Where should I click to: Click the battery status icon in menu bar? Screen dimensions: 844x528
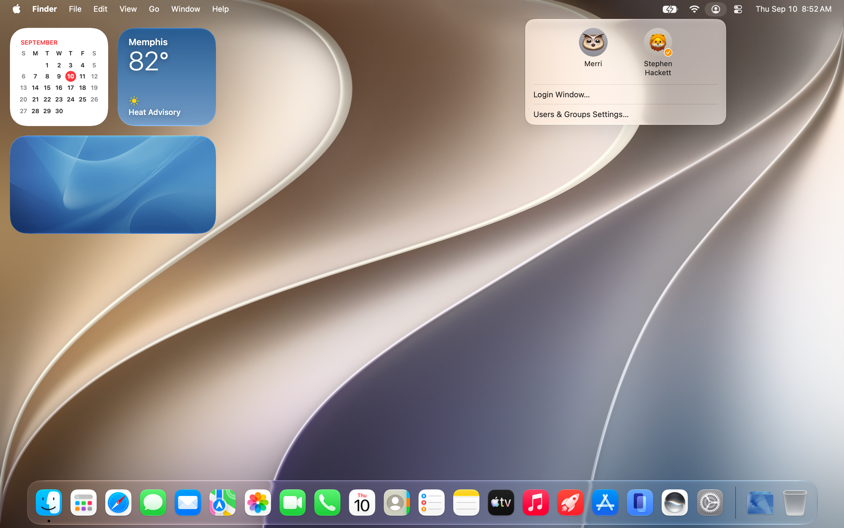click(x=670, y=9)
